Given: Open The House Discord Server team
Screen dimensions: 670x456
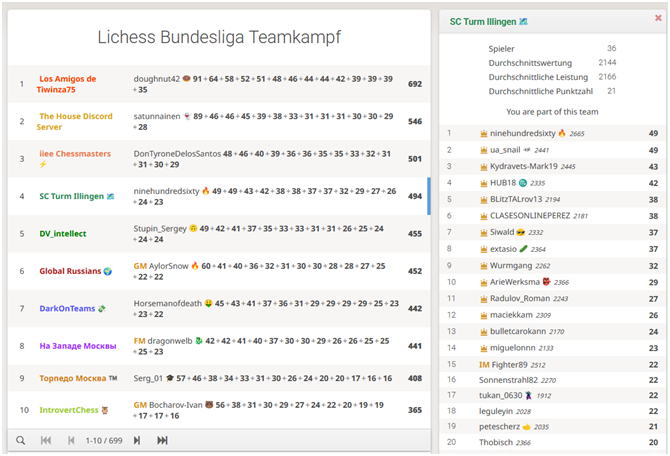Looking at the screenshot, I should (x=75, y=121).
